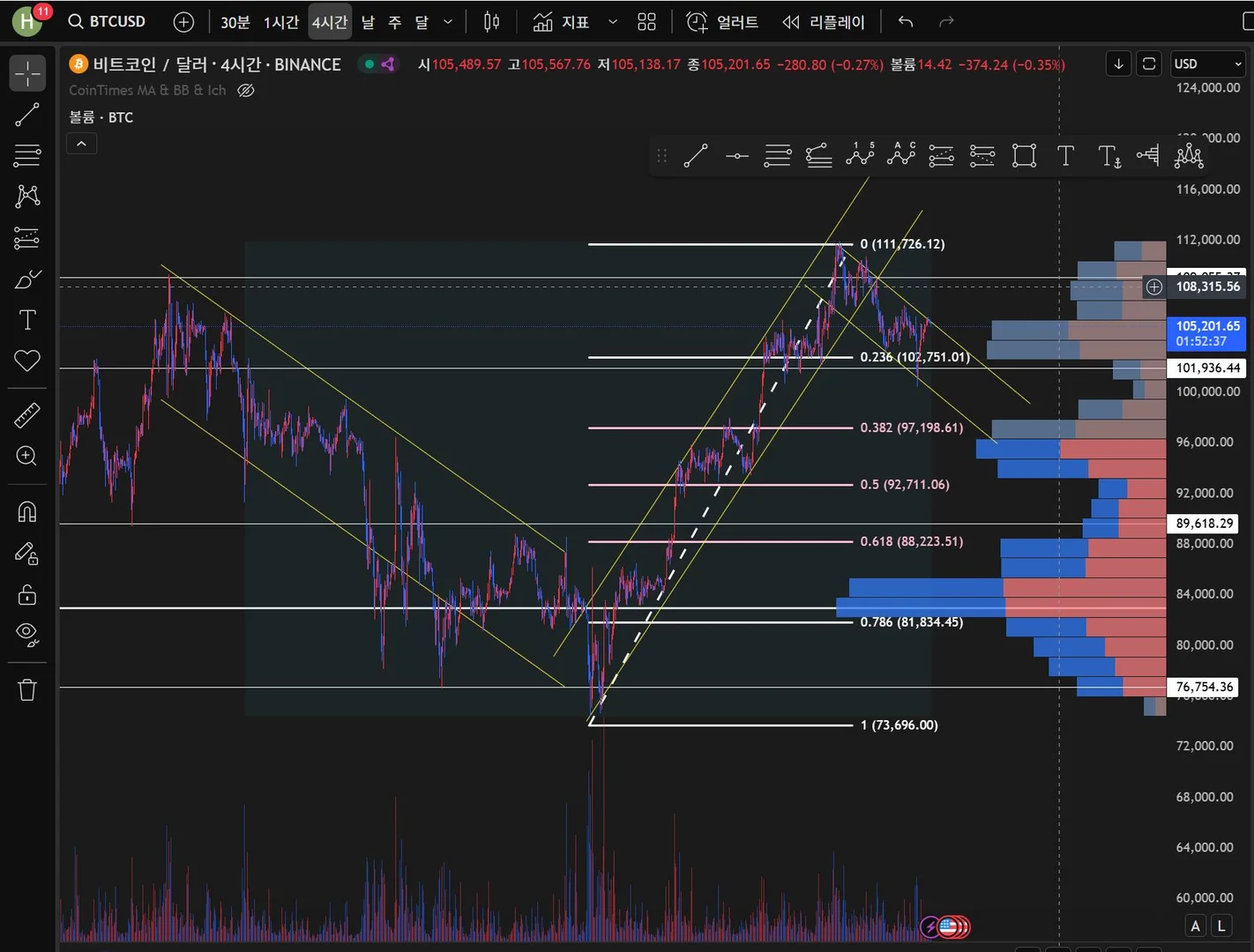Viewport: 1254px width, 952px height.
Task: Select the trend line tool in left sidebar
Action: pos(27,115)
